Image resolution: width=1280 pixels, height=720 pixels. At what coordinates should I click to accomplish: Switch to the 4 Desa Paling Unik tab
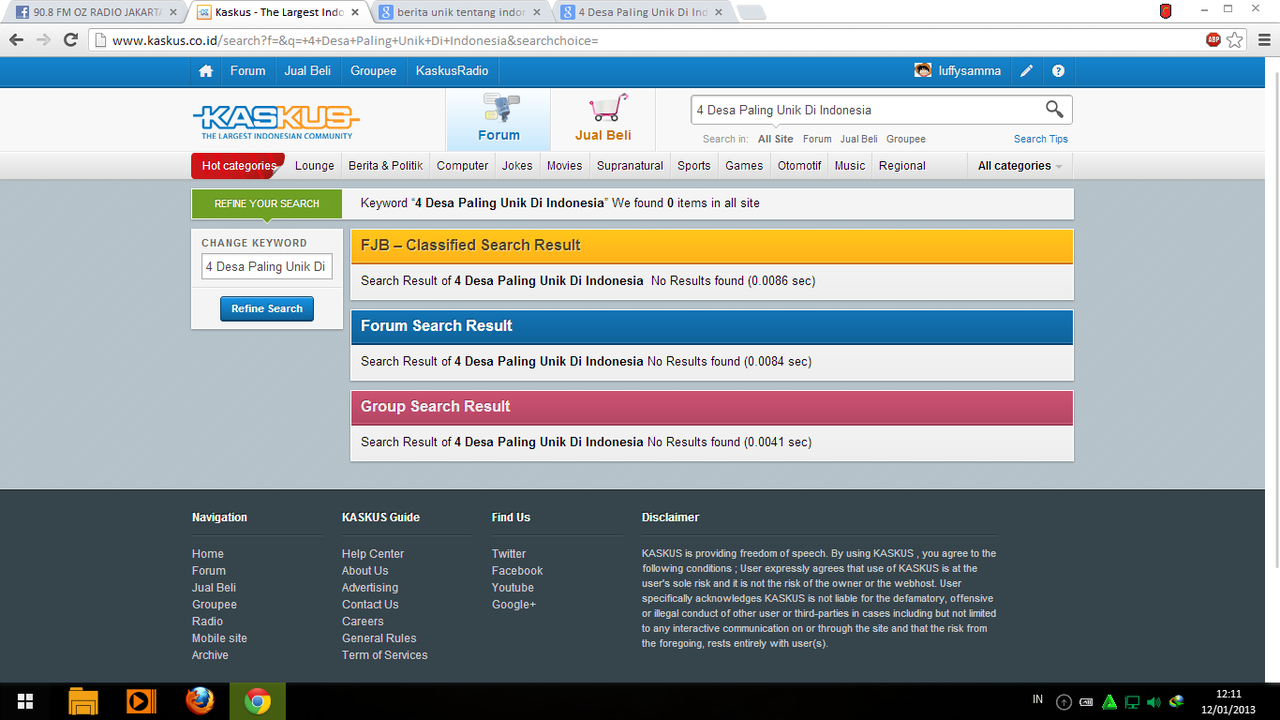point(640,13)
